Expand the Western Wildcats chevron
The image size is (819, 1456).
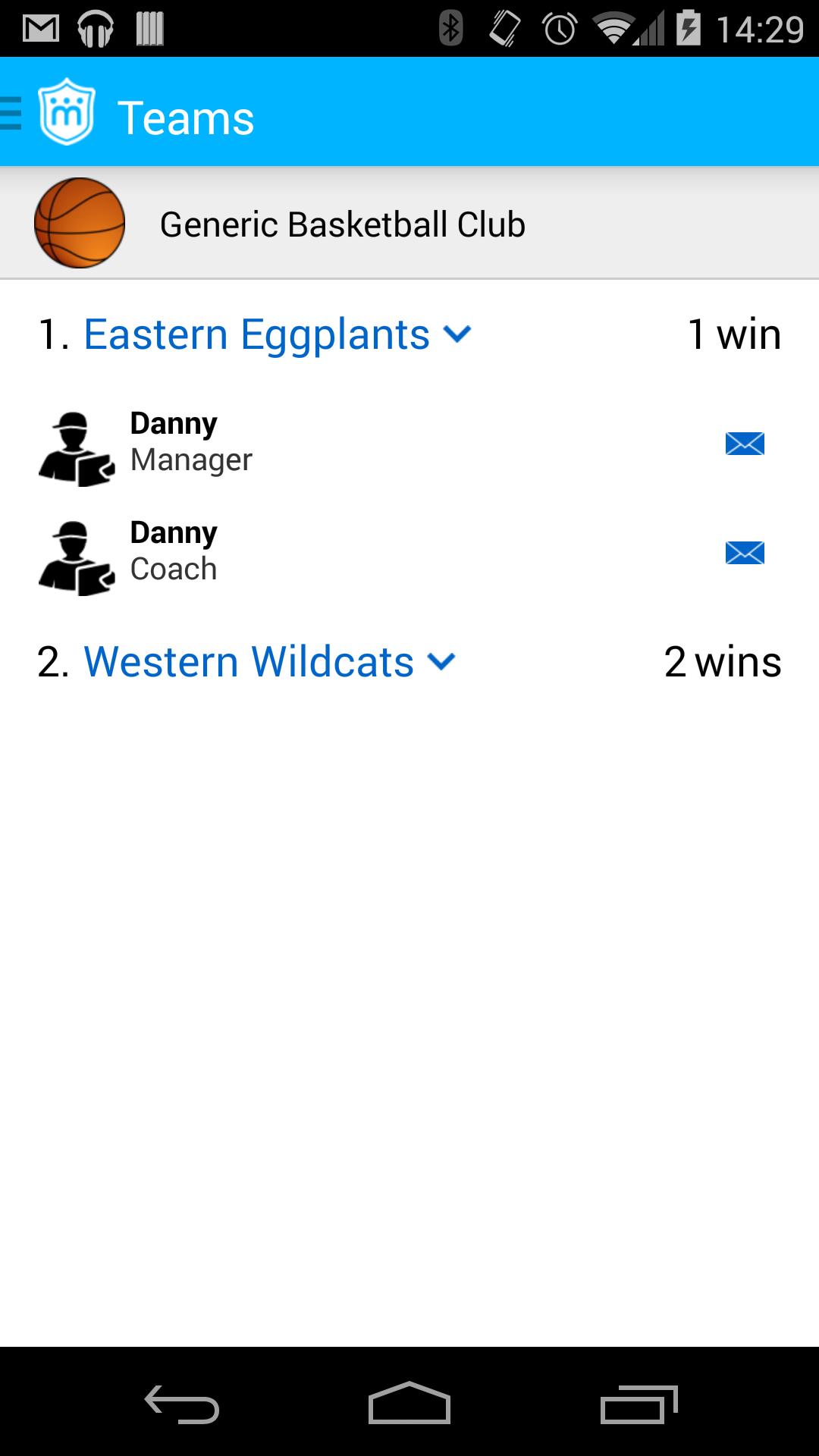coord(441,662)
